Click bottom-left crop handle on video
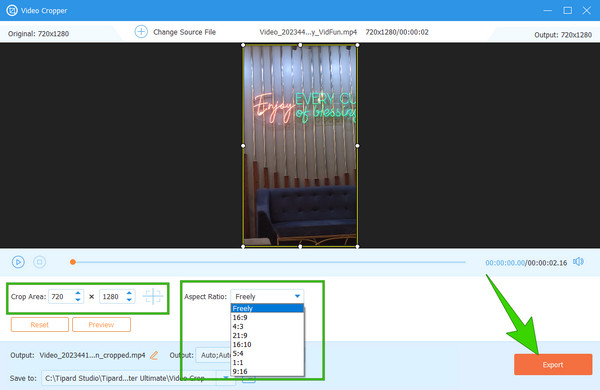600x390 pixels. [243, 246]
